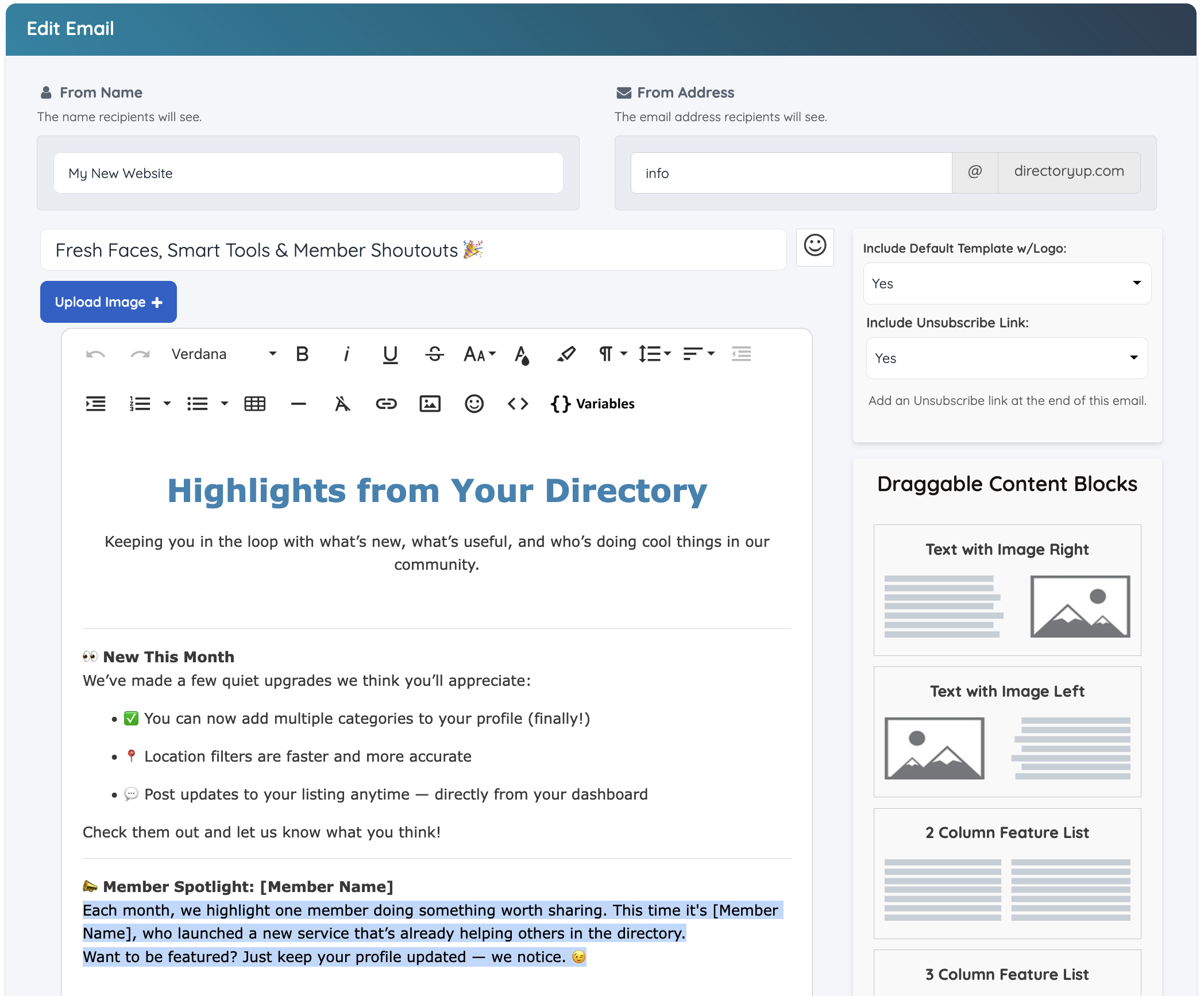The width and height of the screenshot is (1204, 996).
Task: Insert horizontal line into email body
Action: click(x=298, y=404)
